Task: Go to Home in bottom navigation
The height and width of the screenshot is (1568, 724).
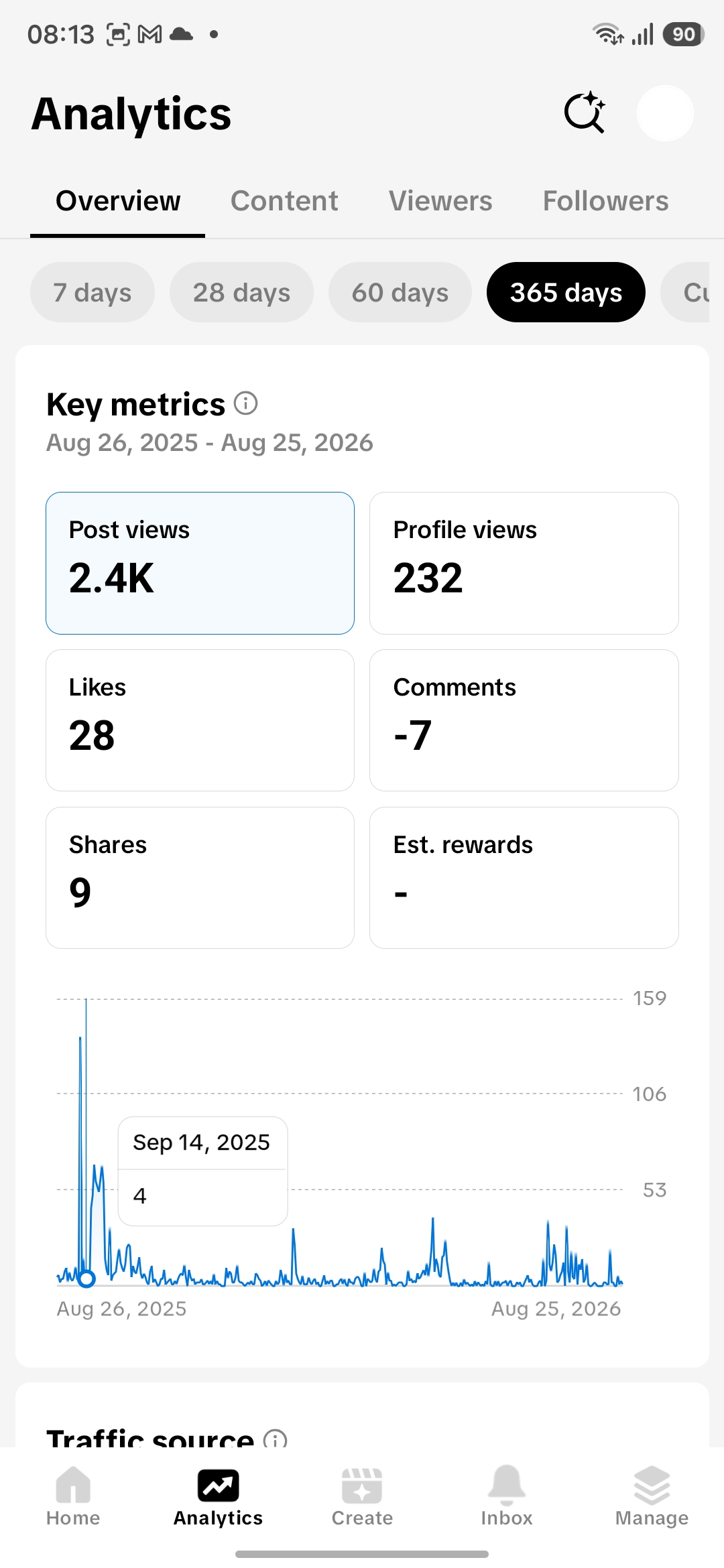Action: [x=73, y=1485]
